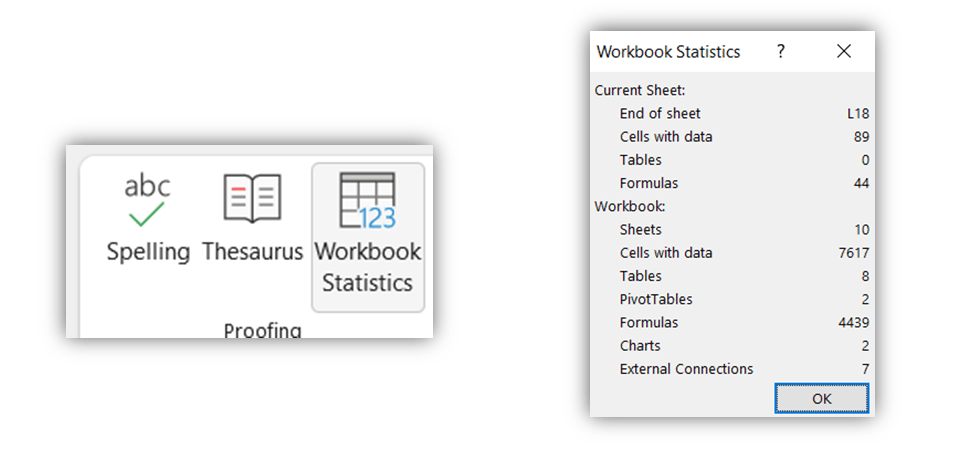Click the Current Sheet heading
Image resolution: width=953 pixels, height=449 pixels.
click(640, 90)
